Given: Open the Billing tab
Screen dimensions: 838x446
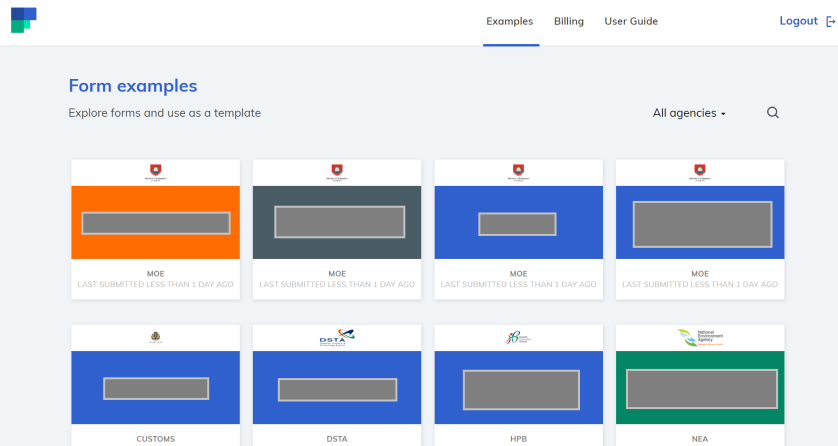Looking at the screenshot, I should (568, 21).
